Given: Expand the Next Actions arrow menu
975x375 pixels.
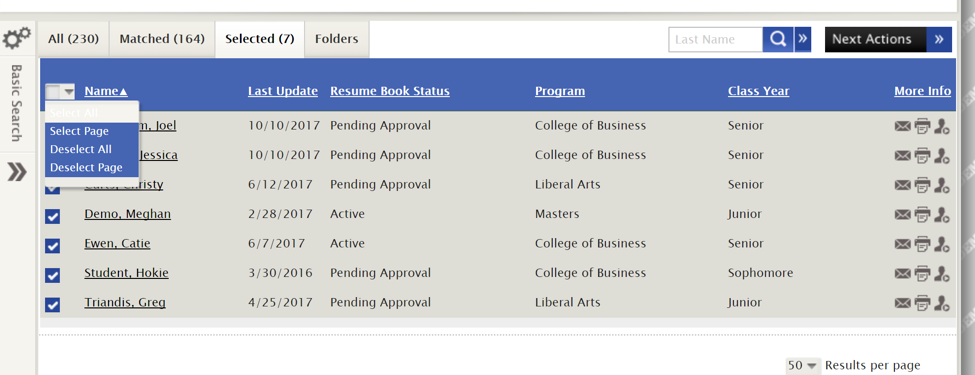Looking at the screenshot, I should [939, 39].
